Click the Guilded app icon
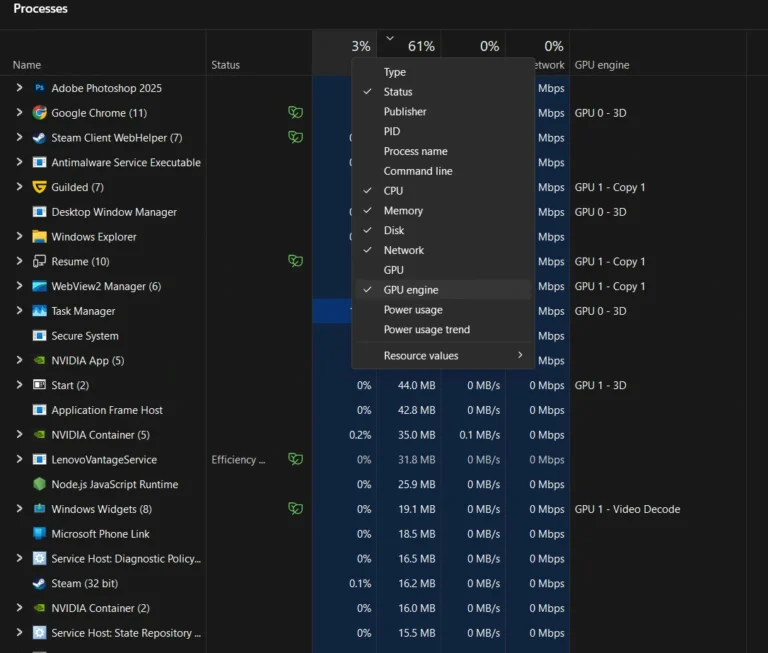Image resolution: width=768 pixels, height=653 pixels. click(x=39, y=187)
